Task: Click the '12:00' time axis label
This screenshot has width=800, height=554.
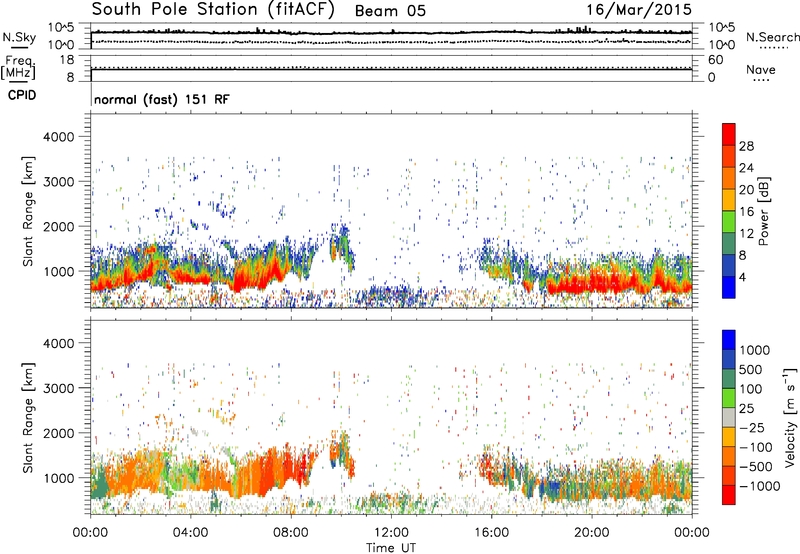Action: pyautogui.click(x=391, y=533)
